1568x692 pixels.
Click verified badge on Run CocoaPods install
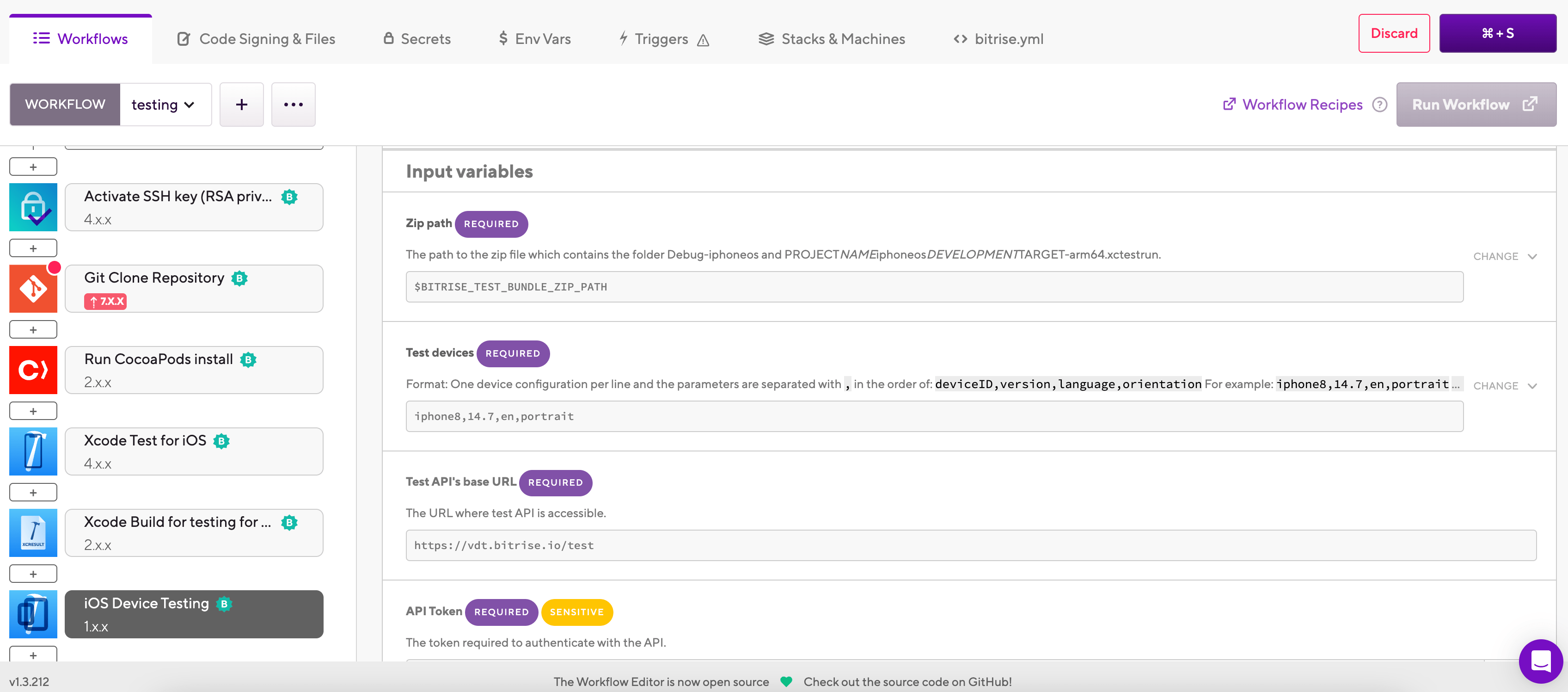tap(248, 360)
